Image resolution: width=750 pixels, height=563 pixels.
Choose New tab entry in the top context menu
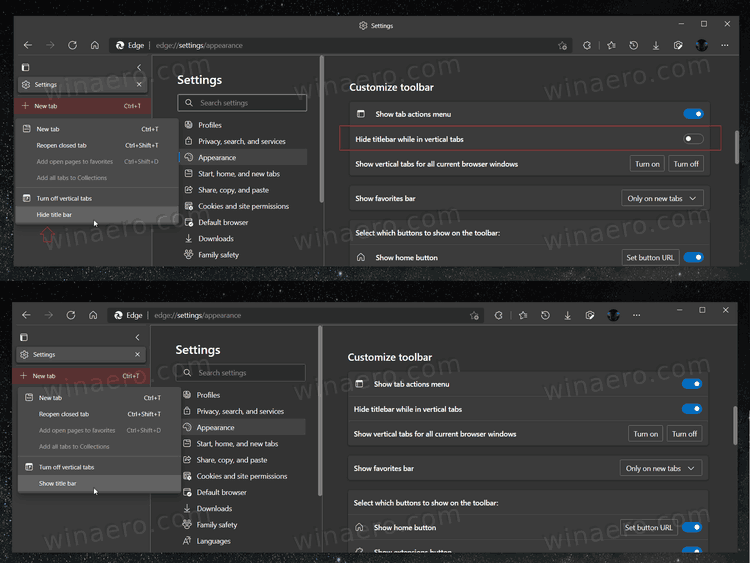(x=97, y=129)
